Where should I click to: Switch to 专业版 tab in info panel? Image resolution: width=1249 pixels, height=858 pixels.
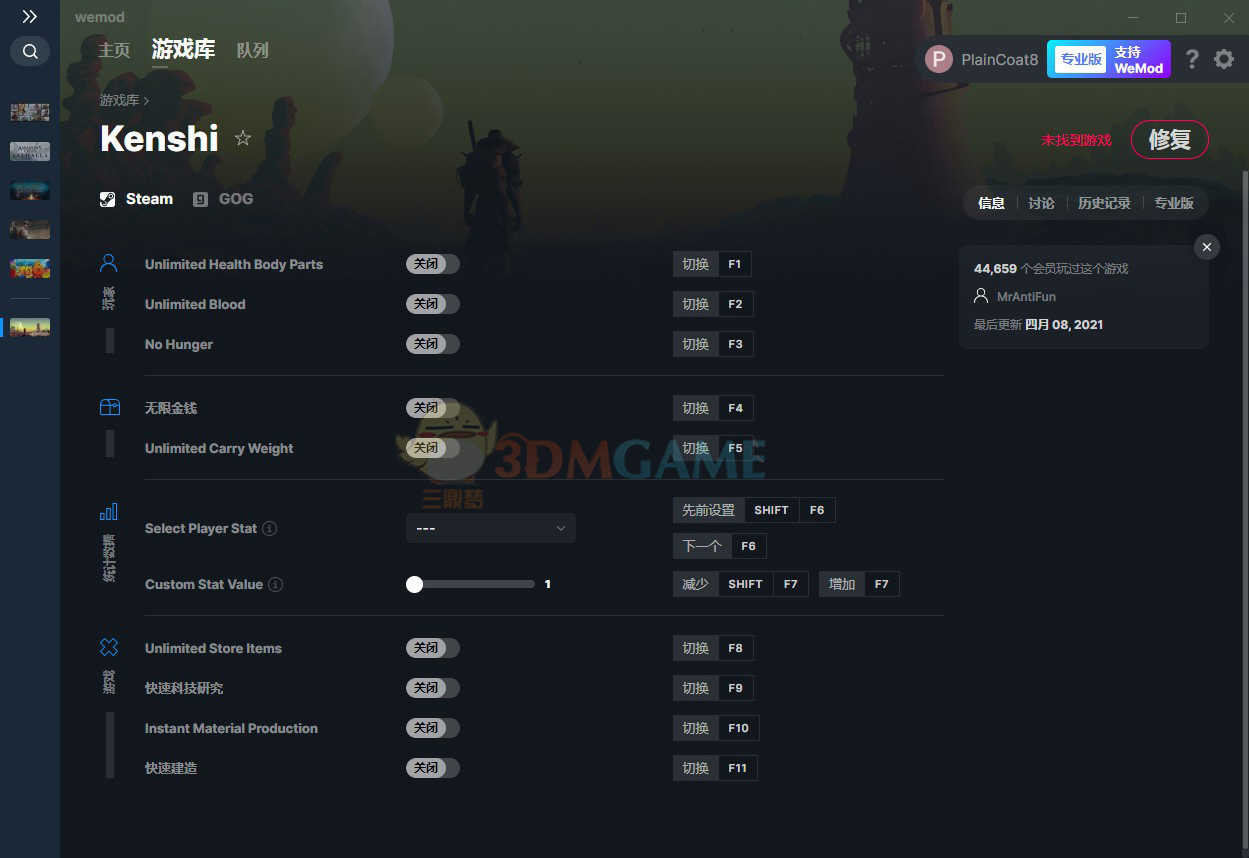click(1174, 203)
